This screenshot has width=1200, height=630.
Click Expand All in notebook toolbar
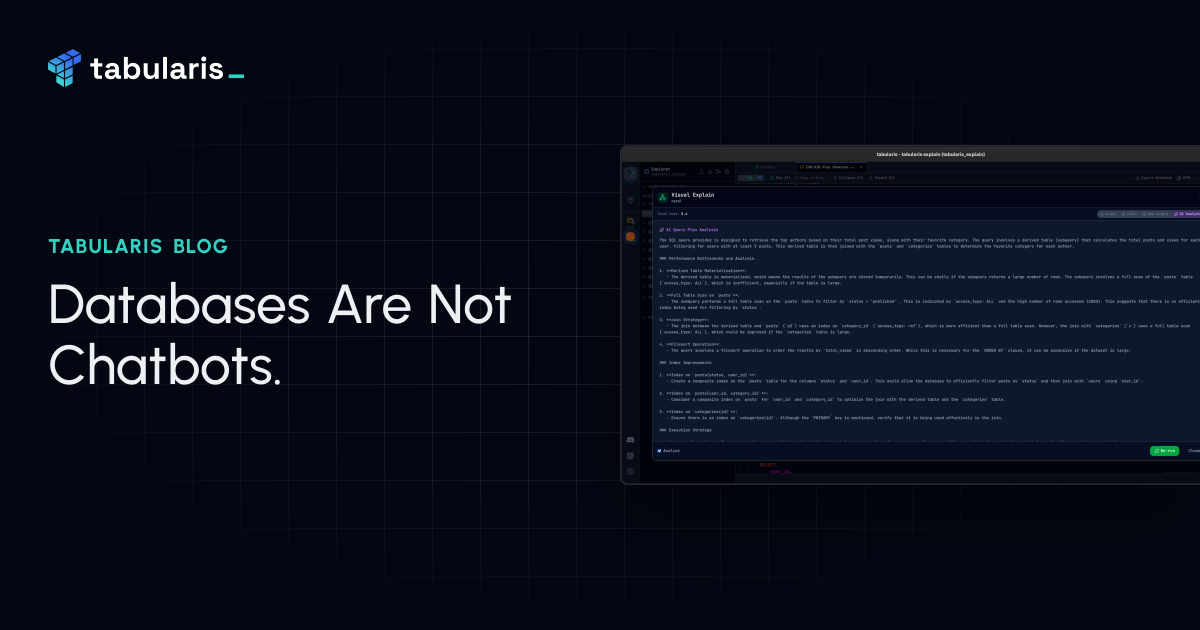click(884, 178)
